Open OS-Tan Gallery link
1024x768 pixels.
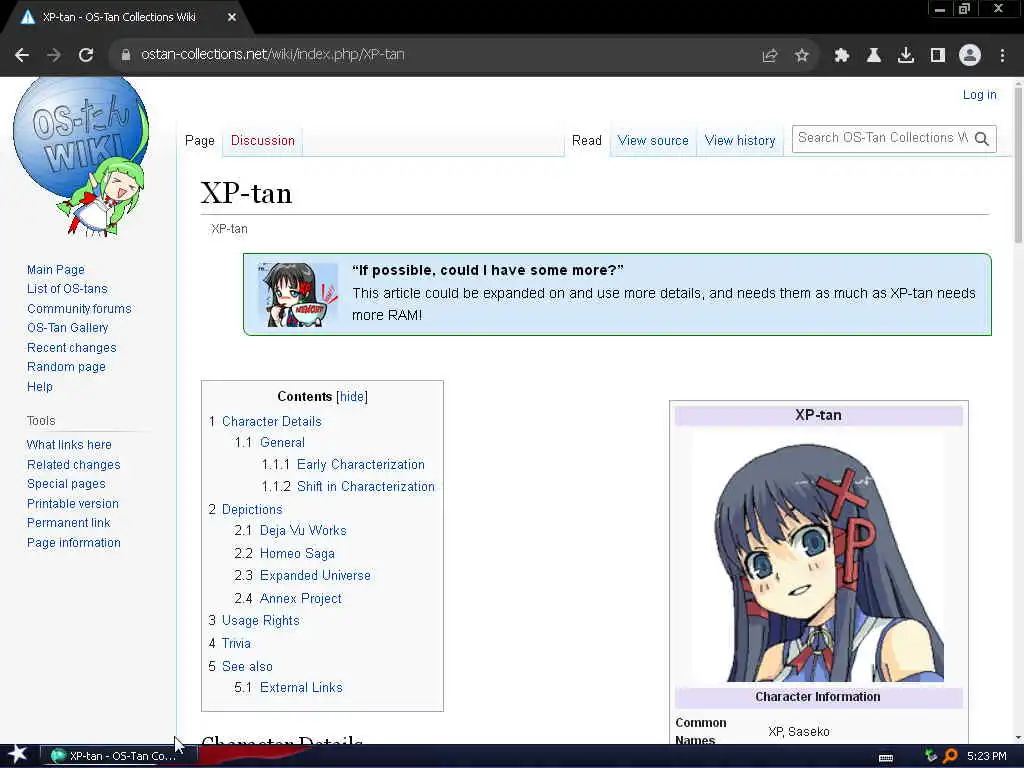(x=67, y=328)
